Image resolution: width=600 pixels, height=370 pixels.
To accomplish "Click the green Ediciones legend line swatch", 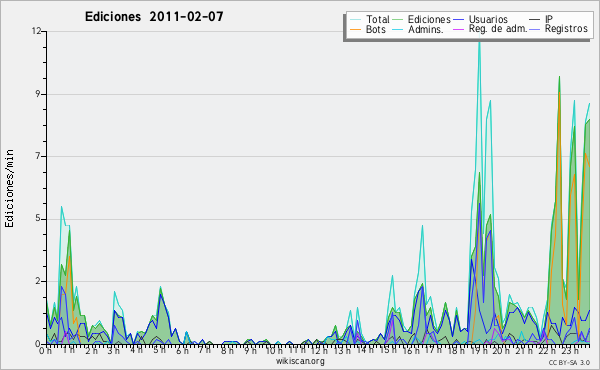I will click(398, 20).
